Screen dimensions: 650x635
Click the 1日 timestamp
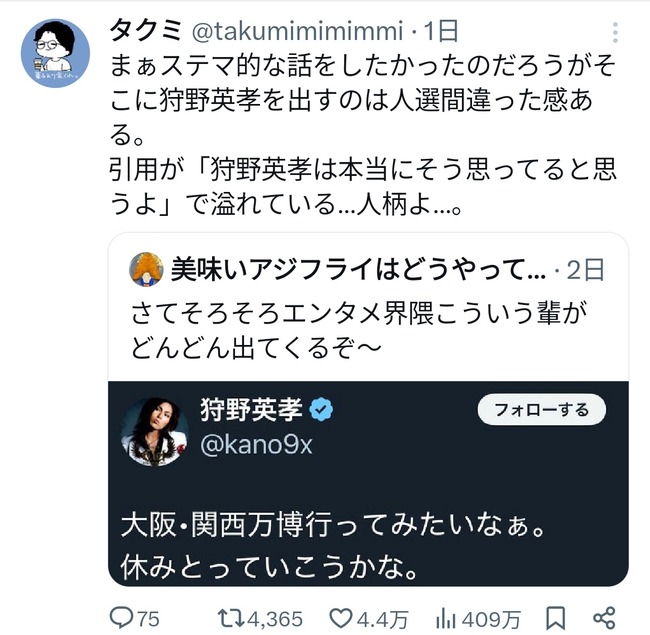[x=413, y=31]
